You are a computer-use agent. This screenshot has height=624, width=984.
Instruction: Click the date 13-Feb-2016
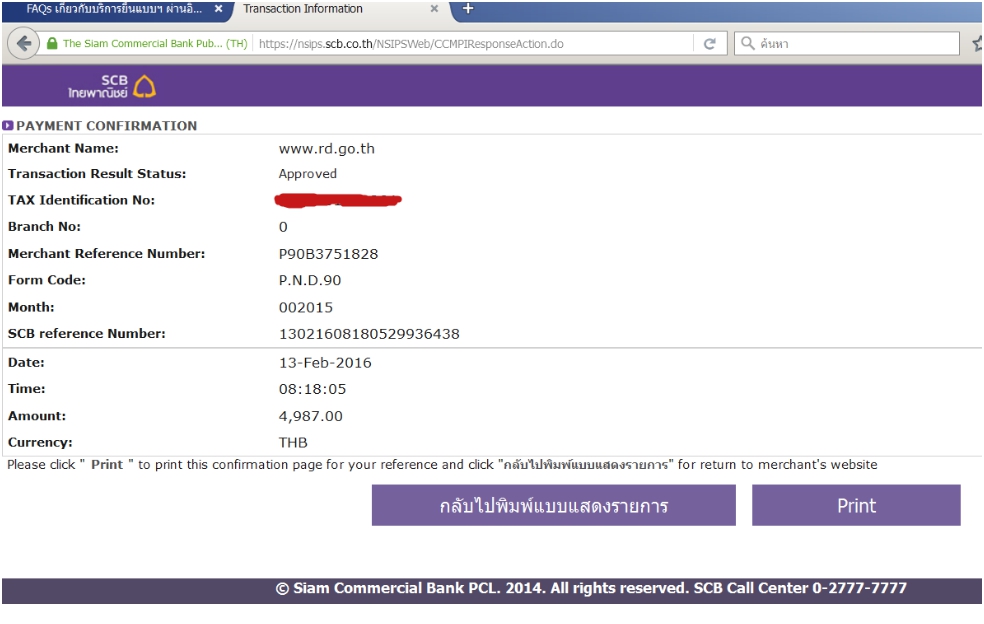[325, 363]
